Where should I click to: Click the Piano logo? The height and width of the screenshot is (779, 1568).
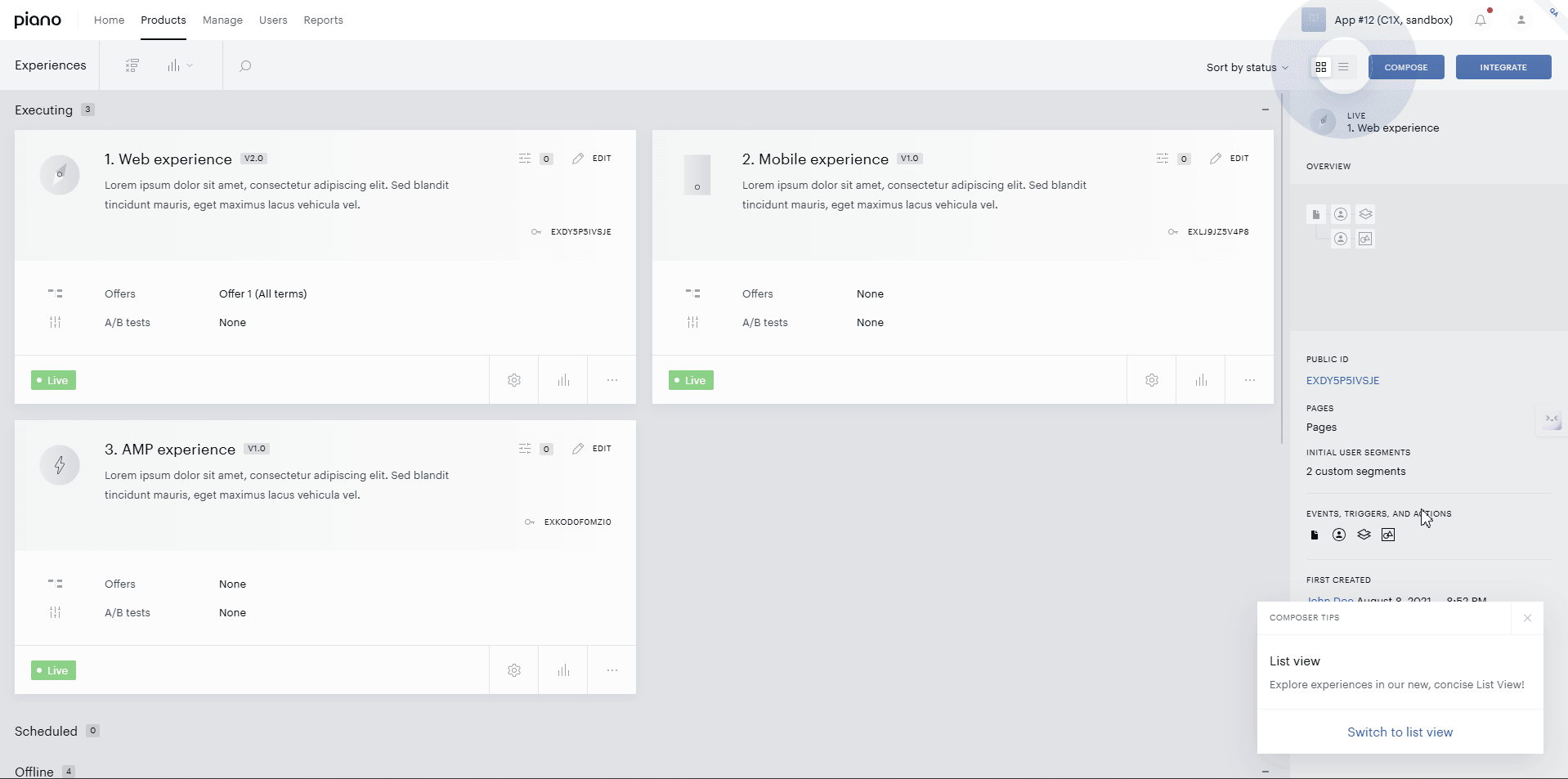click(x=38, y=20)
